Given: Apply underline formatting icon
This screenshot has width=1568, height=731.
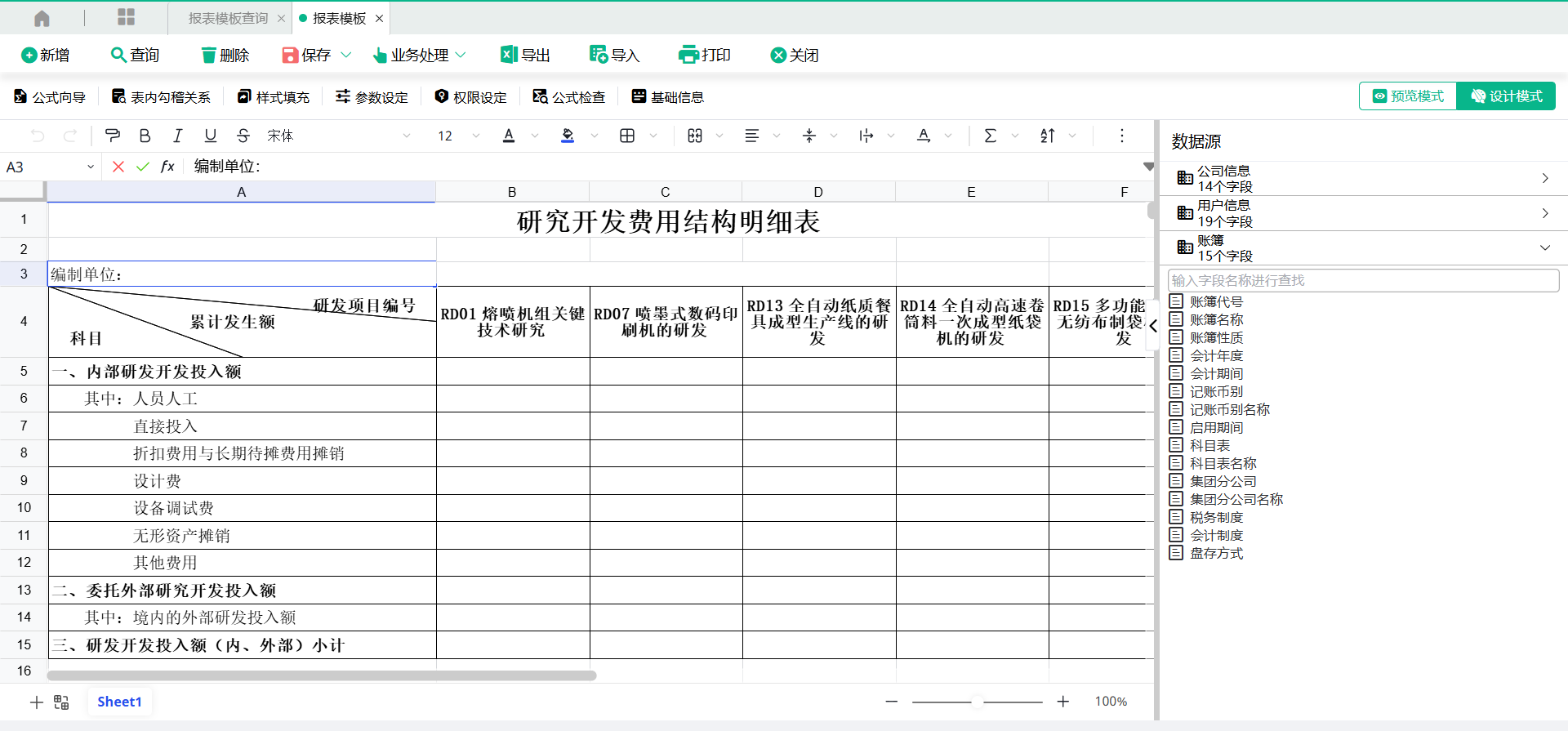Looking at the screenshot, I should tap(210, 136).
